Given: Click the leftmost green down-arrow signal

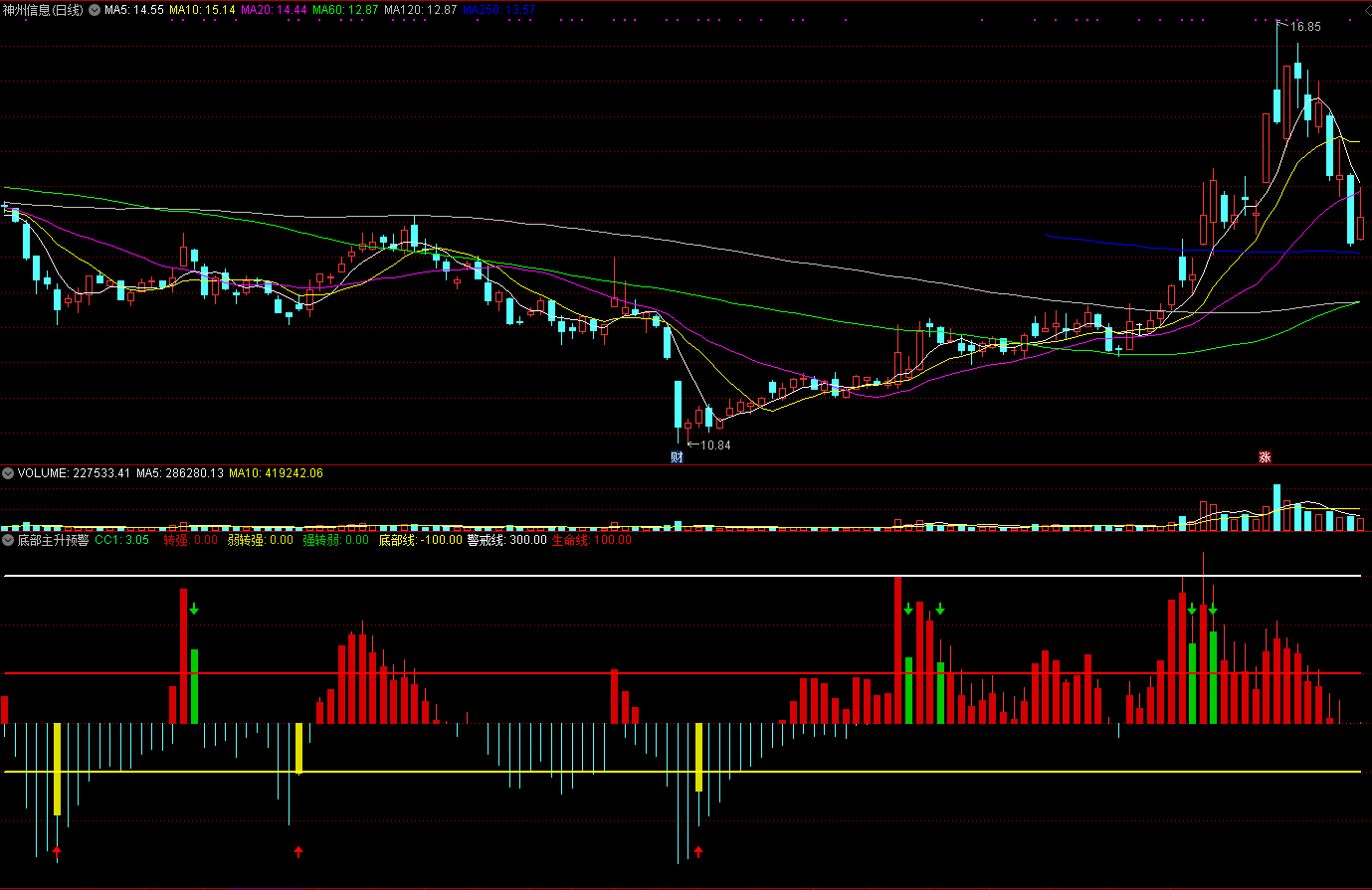Looking at the screenshot, I should pyautogui.click(x=195, y=609).
